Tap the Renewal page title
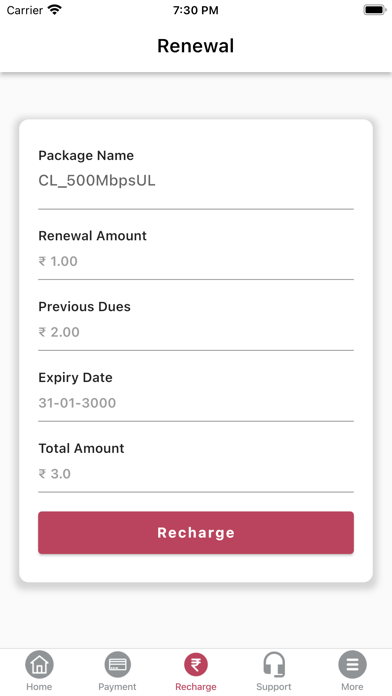392x696 pixels. click(x=196, y=46)
